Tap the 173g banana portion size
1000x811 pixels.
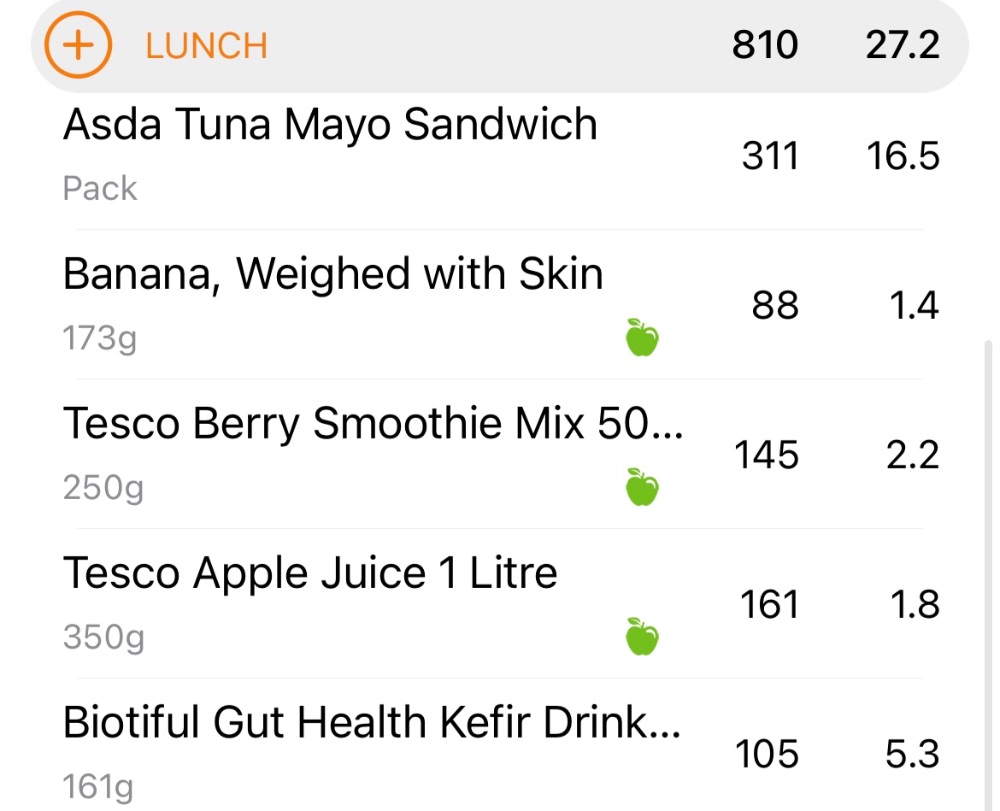point(99,338)
